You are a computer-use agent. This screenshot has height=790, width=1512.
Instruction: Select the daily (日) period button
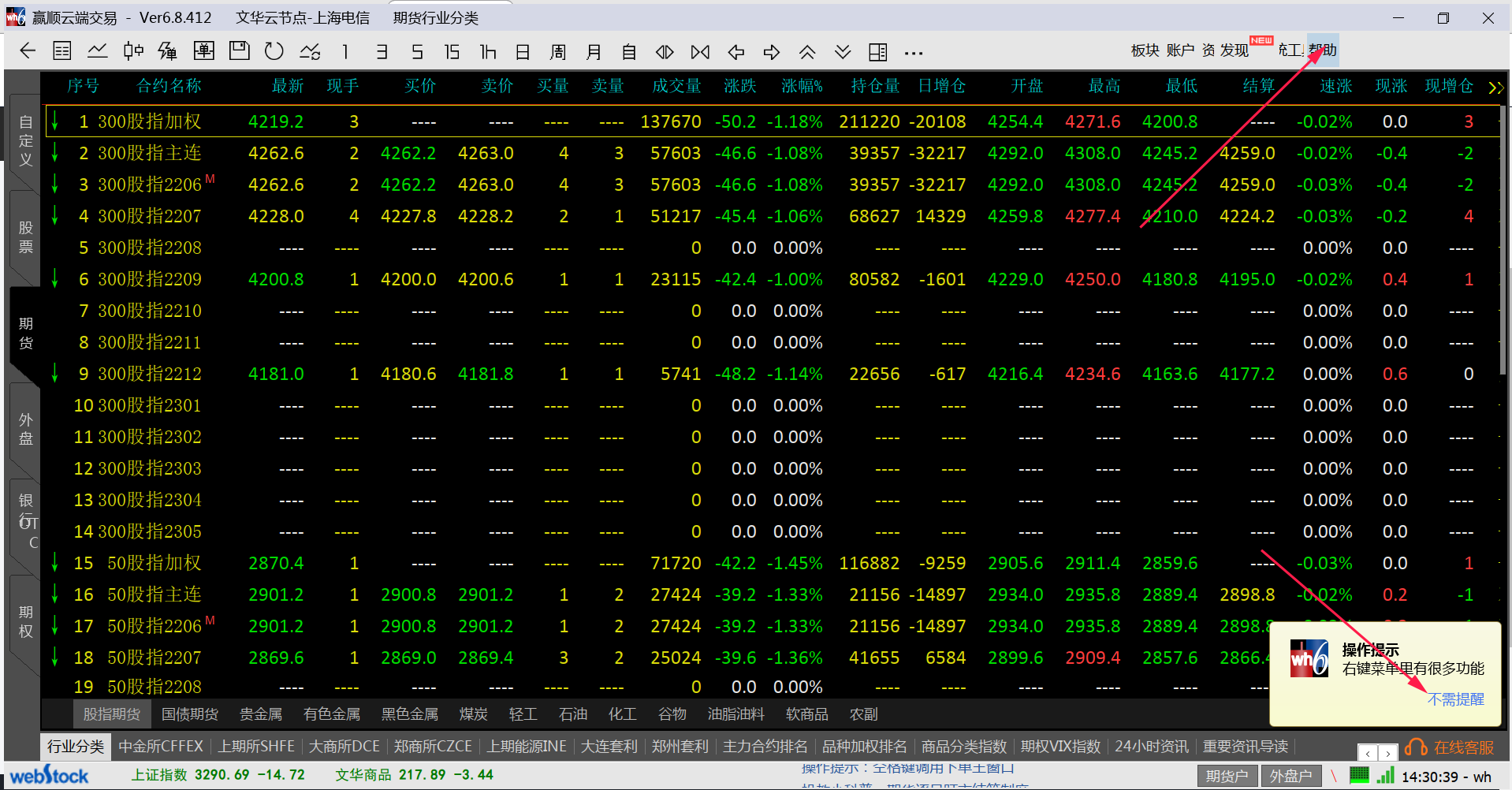pyautogui.click(x=523, y=52)
